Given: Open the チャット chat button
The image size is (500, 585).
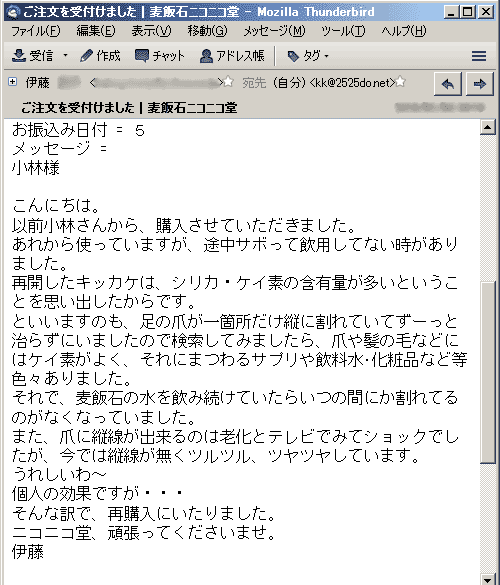Looking at the screenshot, I should [159, 56].
